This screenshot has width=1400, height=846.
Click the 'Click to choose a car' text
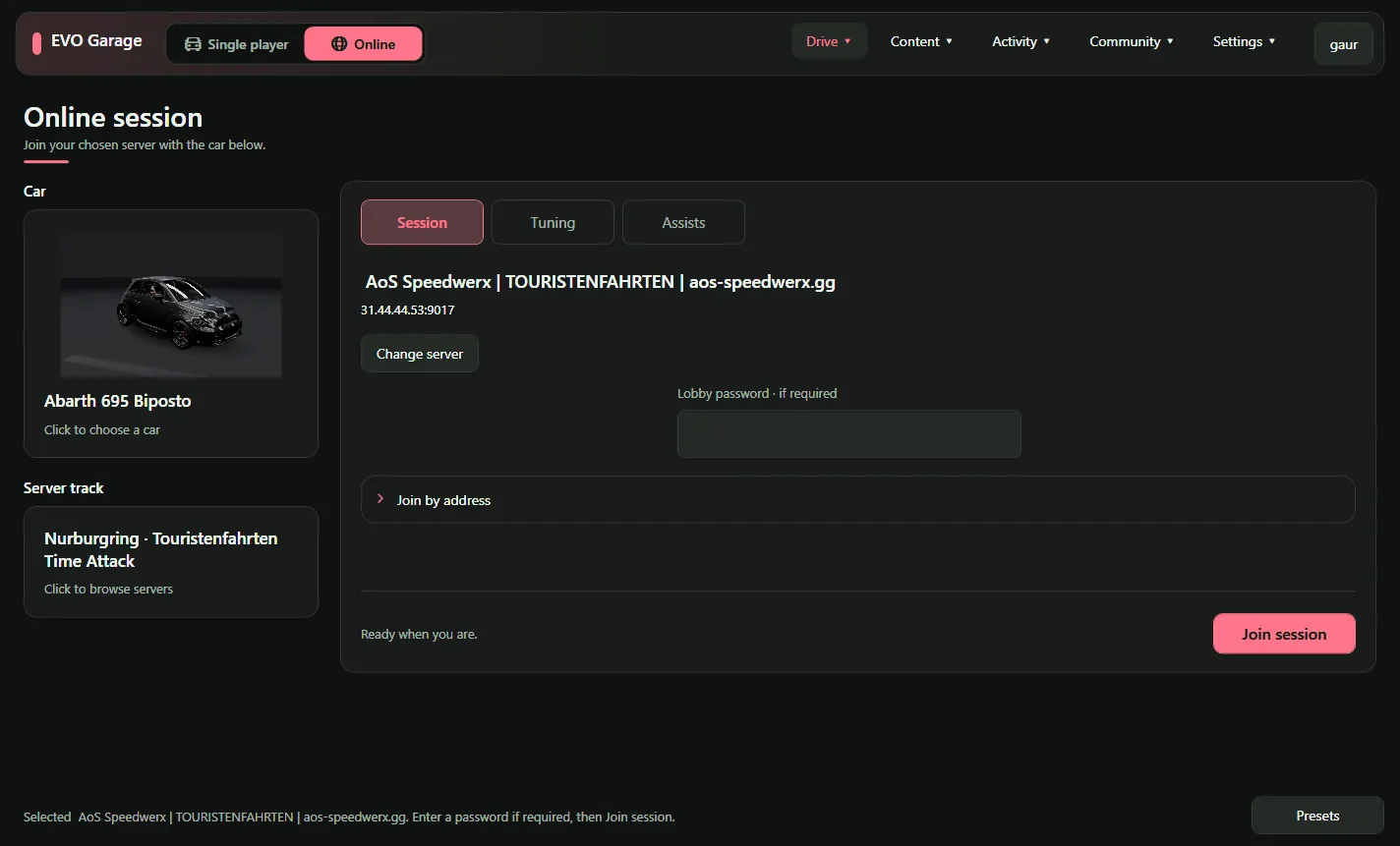click(102, 429)
